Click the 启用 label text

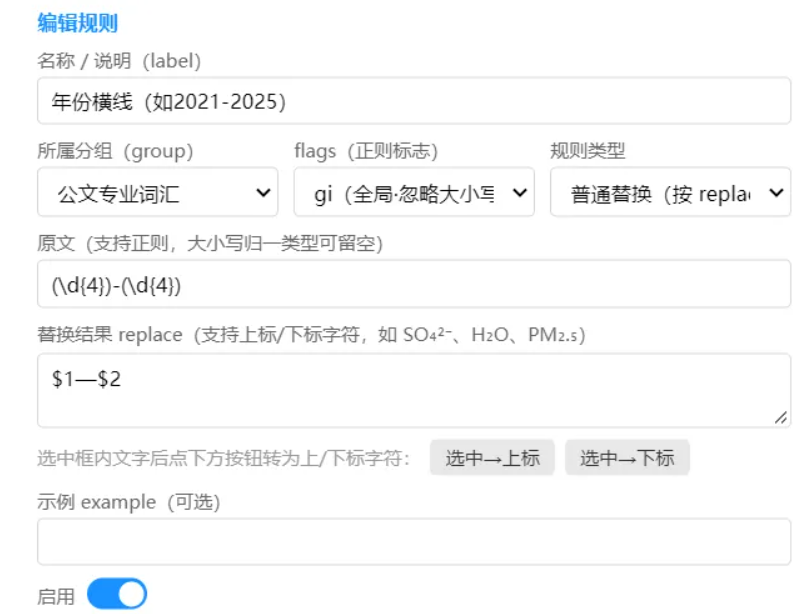click(56, 596)
